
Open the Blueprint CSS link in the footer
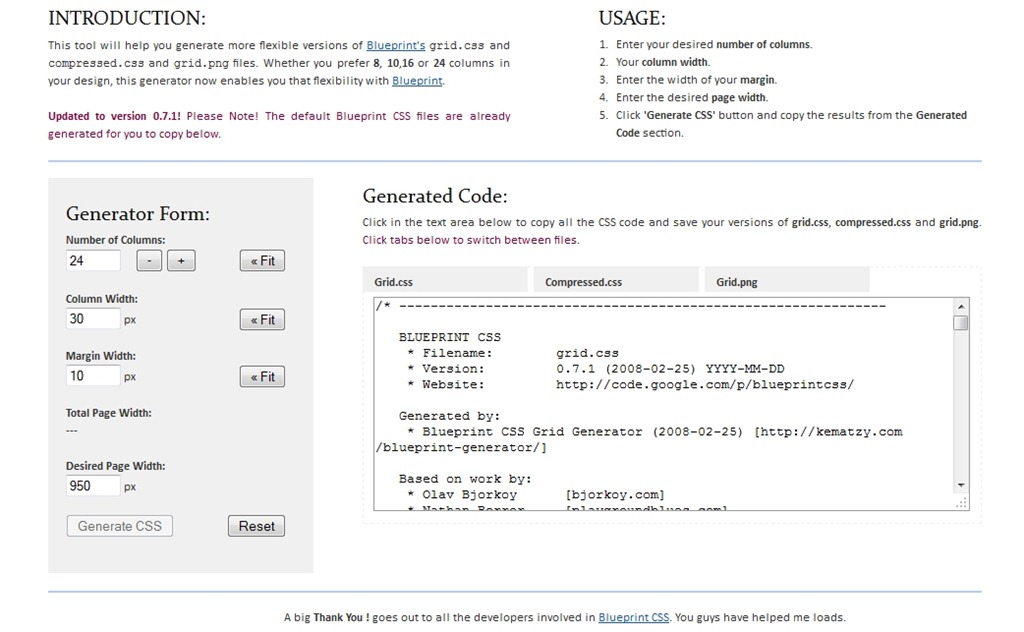(633, 617)
